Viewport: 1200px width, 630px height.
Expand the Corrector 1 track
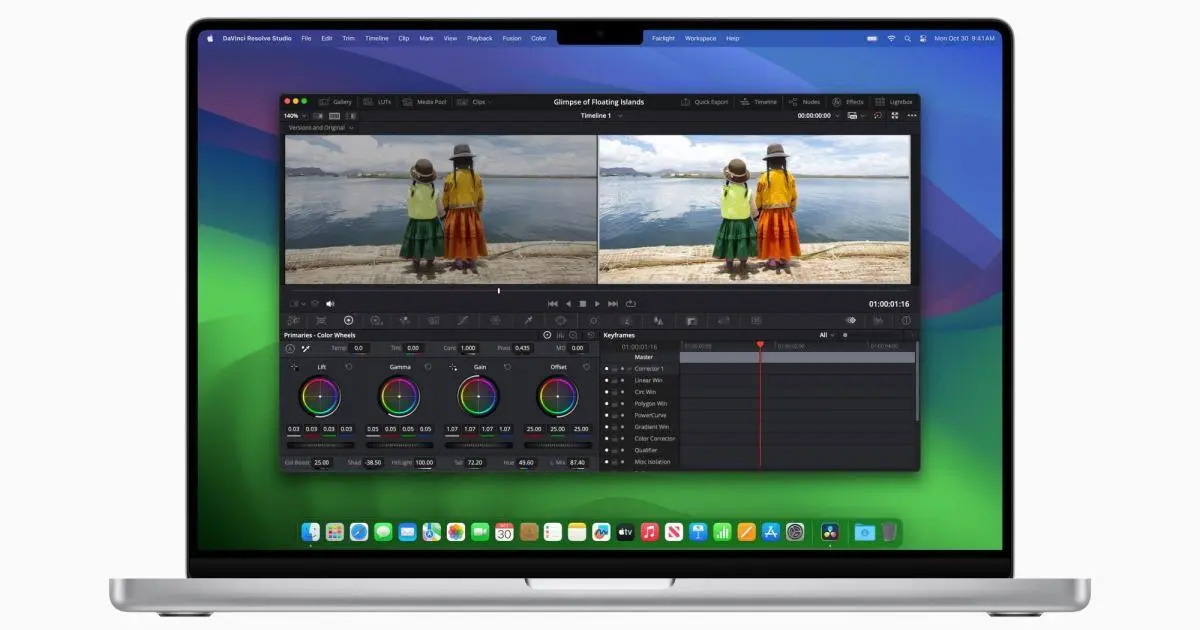pos(629,369)
